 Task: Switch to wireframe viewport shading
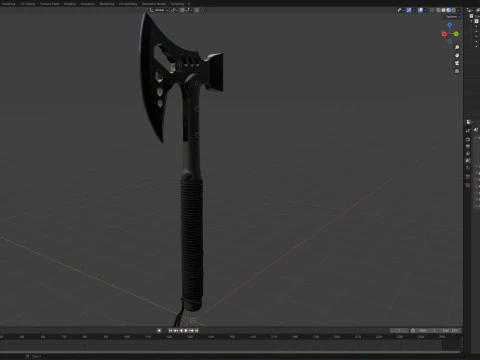coord(438,10)
